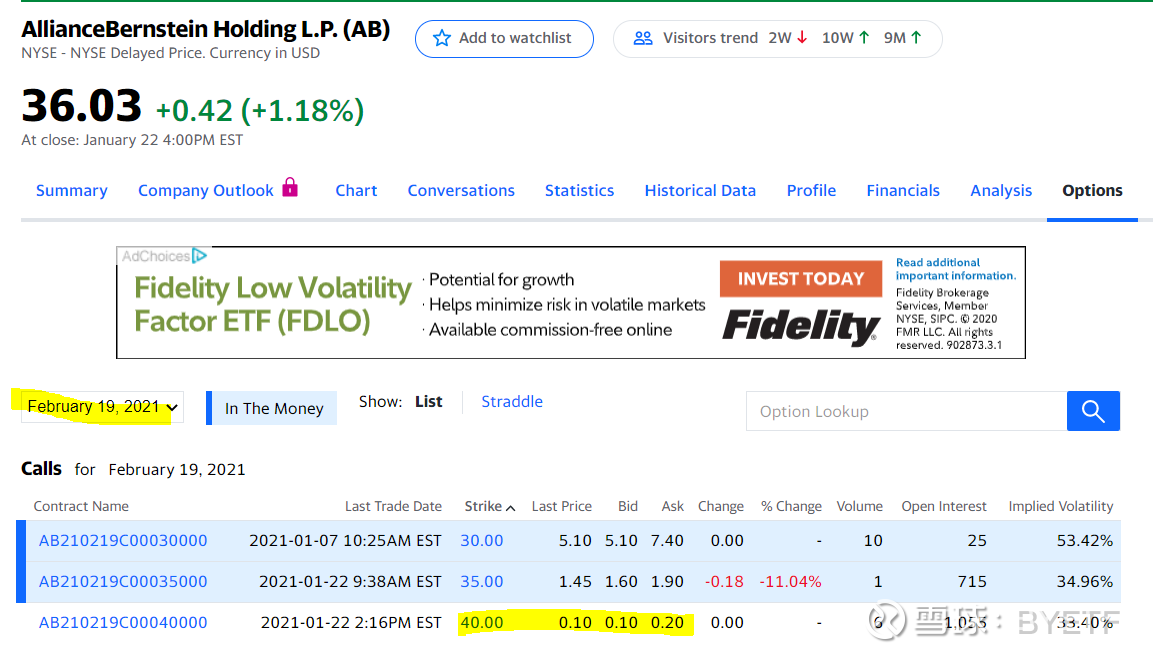Click the +0.42 (+1.18%) price change
The image size is (1153, 657).
260,110
